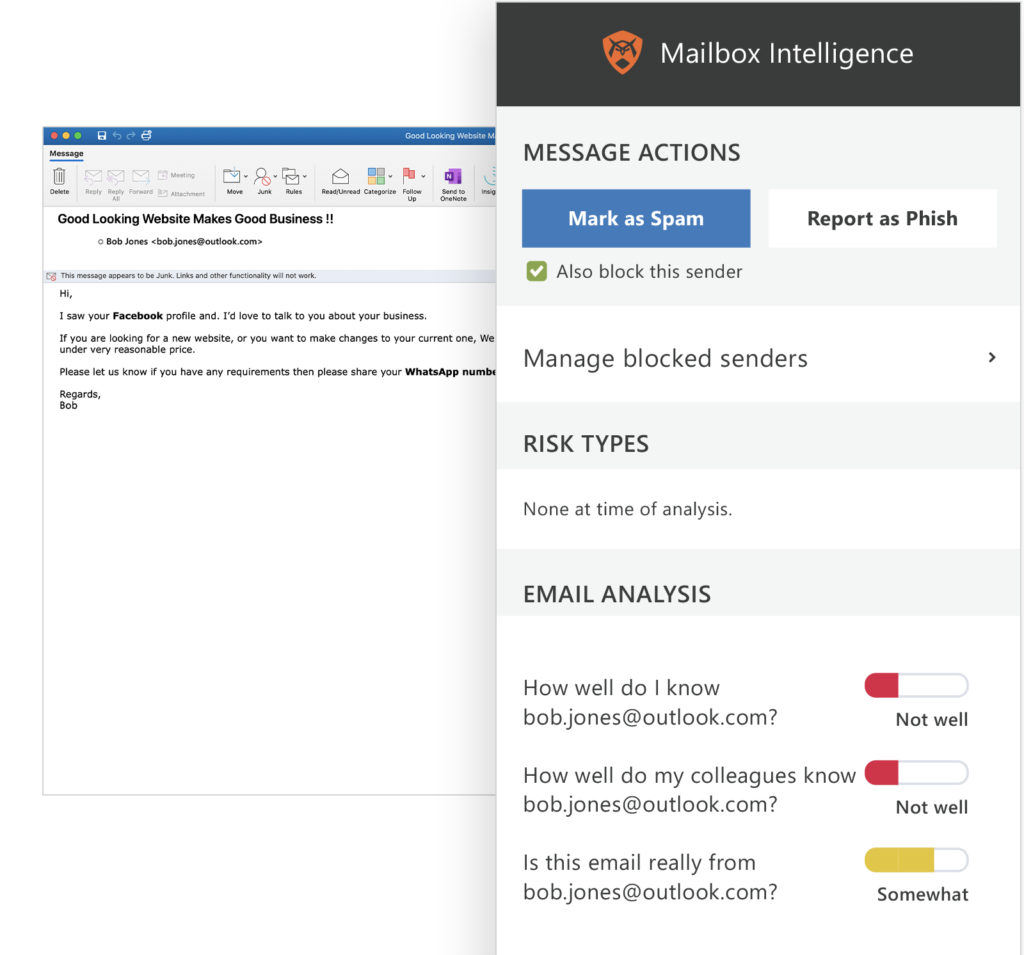Image resolution: width=1024 pixels, height=955 pixels.
Task: Select the Message ribbon tab
Action: pyautogui.click(x=67, y=154)
